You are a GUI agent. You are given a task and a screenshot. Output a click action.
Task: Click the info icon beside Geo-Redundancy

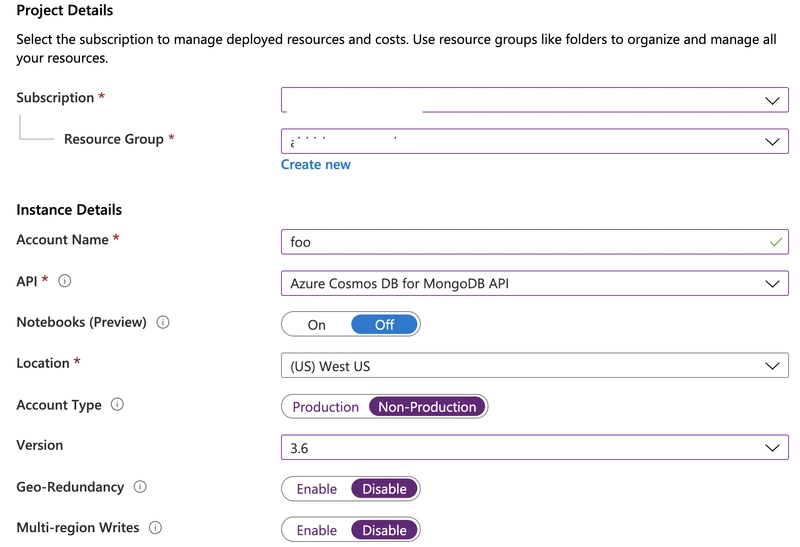[x=140, y=487]
